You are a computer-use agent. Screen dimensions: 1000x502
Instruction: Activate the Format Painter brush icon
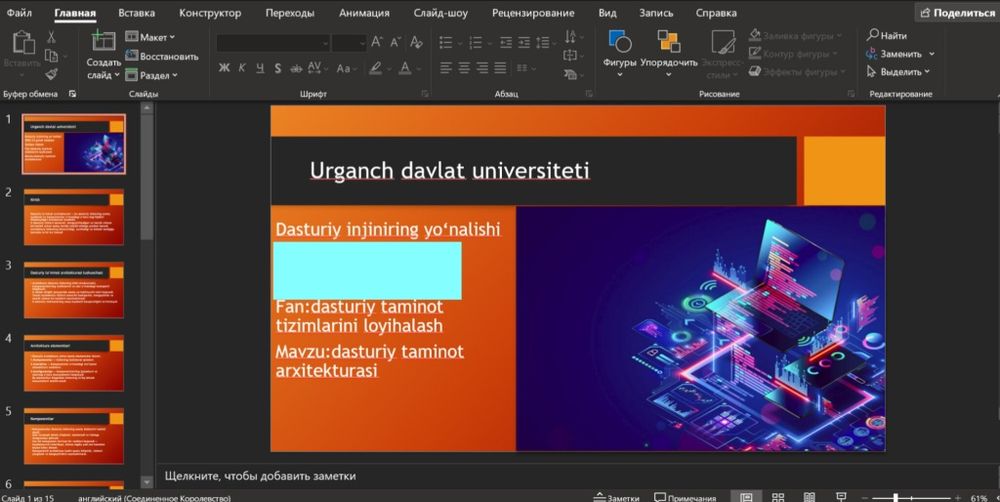tap(51, 74)
